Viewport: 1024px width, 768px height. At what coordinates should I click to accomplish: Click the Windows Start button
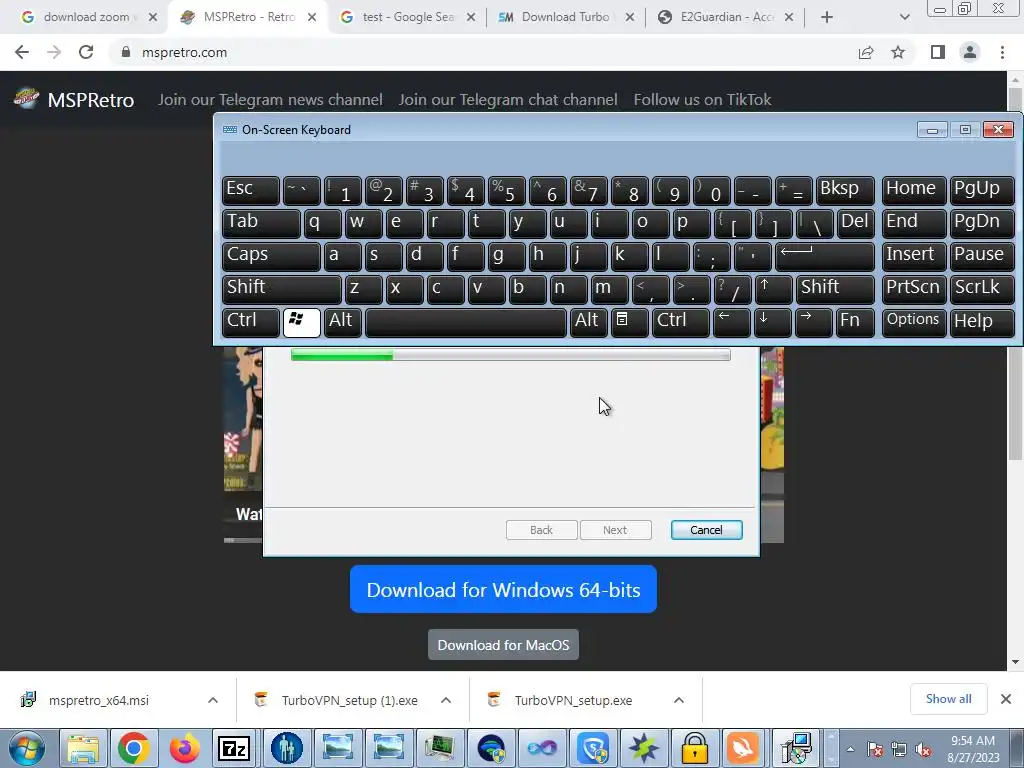coord(25,748)
